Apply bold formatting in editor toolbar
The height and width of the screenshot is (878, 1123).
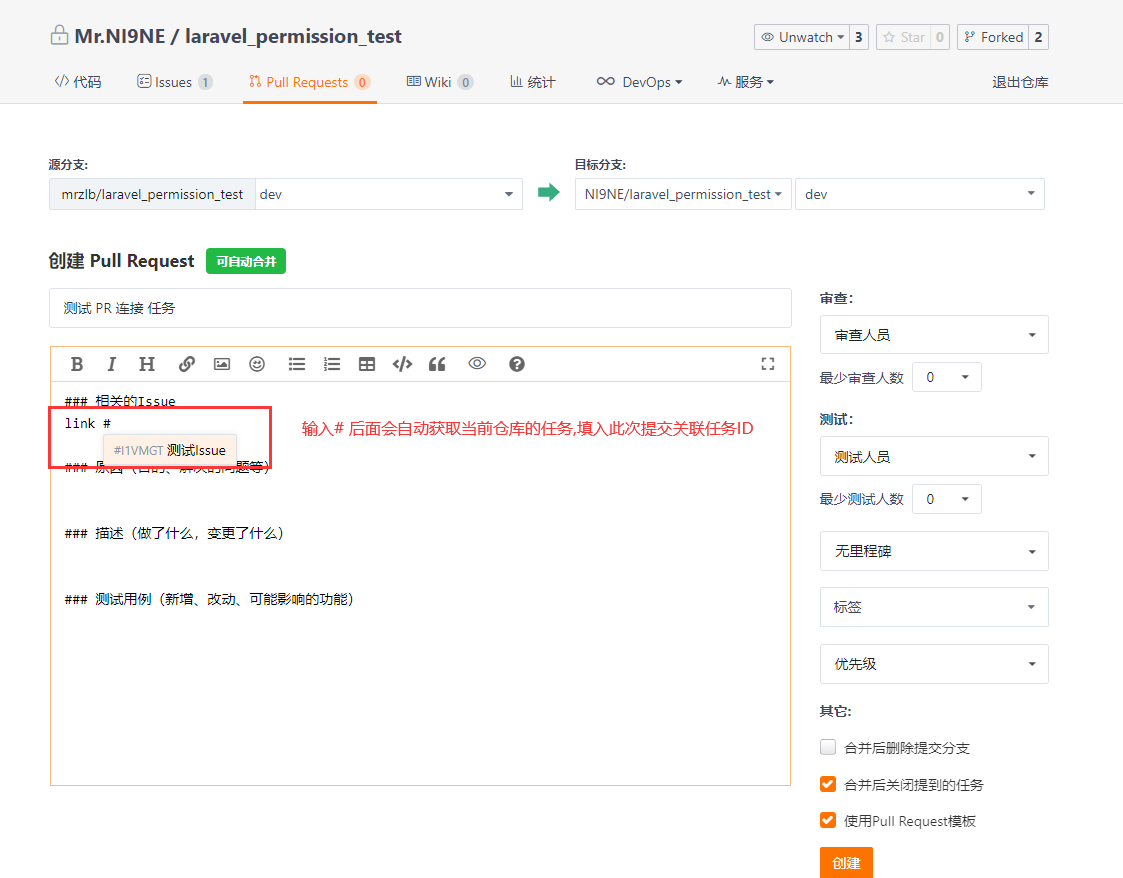tap(77, 364)
